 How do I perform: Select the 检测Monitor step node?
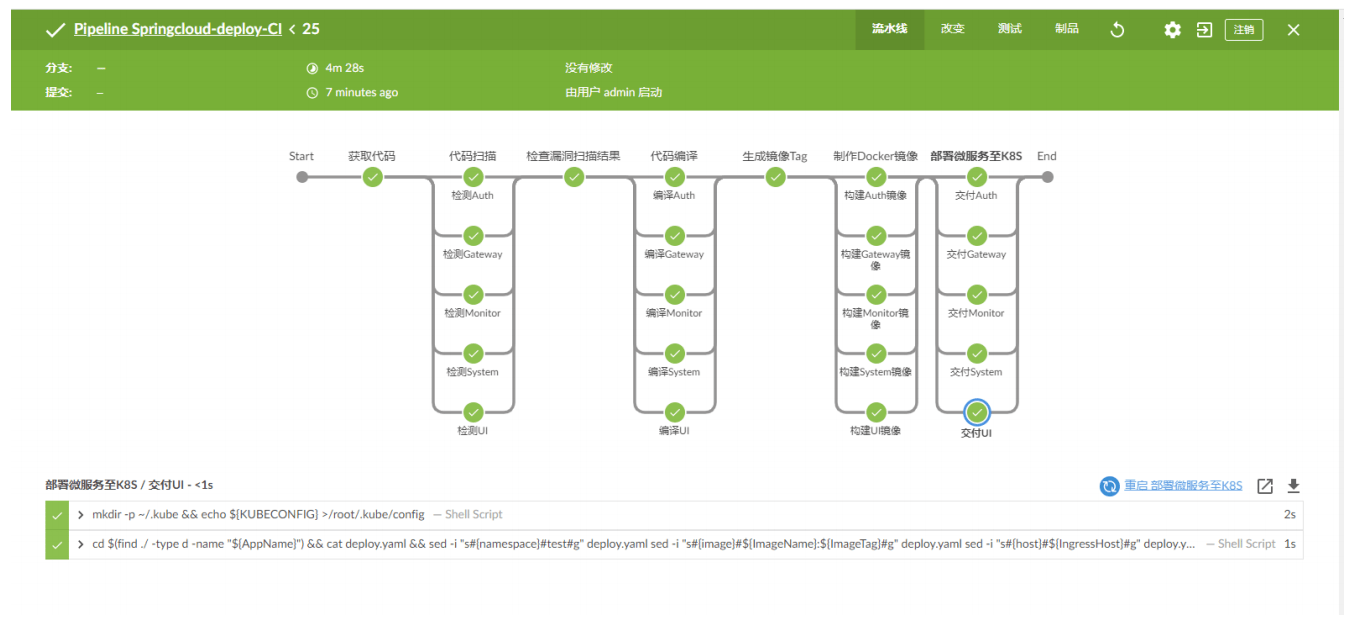click(x=474, y=295)
